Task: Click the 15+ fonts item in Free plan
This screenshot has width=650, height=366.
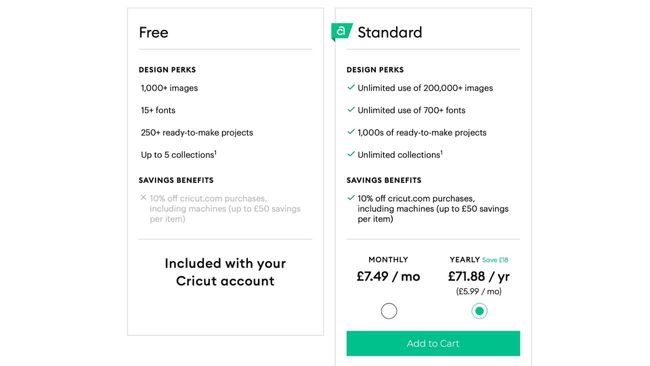Action: [x=158, y=110]
